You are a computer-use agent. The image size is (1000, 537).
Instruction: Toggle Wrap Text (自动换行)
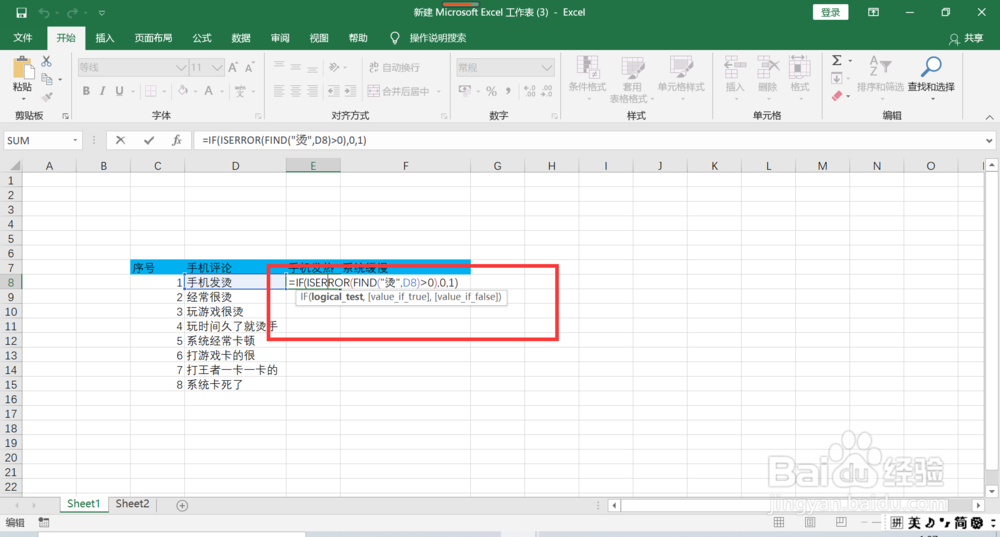(x=395, y=68)
